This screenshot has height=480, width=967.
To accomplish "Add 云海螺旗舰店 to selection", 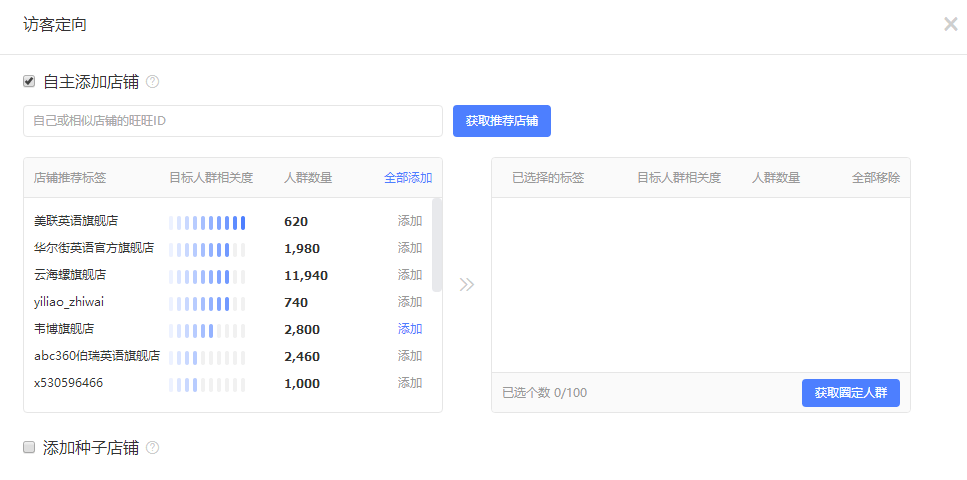I will click(x=410, y=275).
